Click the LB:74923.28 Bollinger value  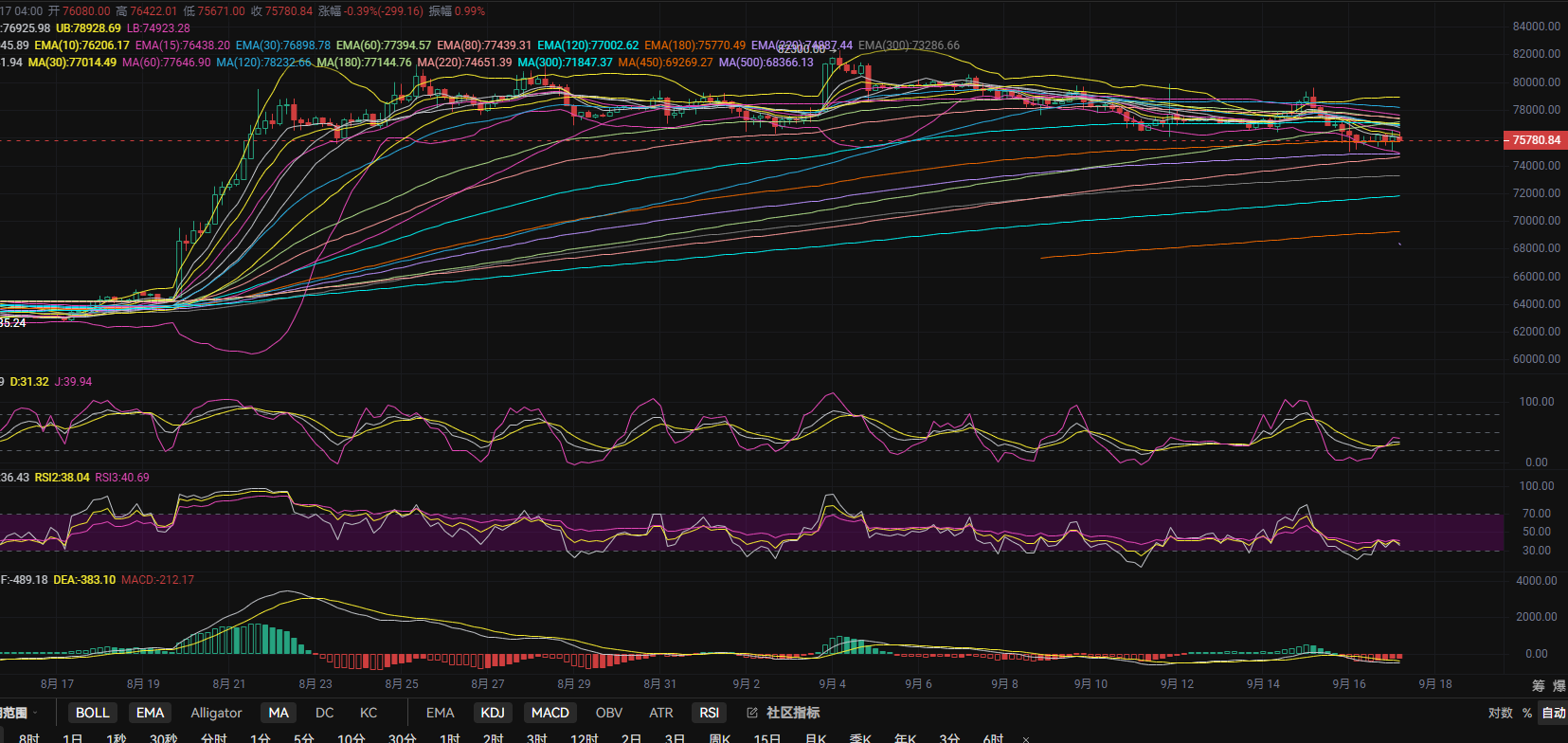[x=158, y=27]
